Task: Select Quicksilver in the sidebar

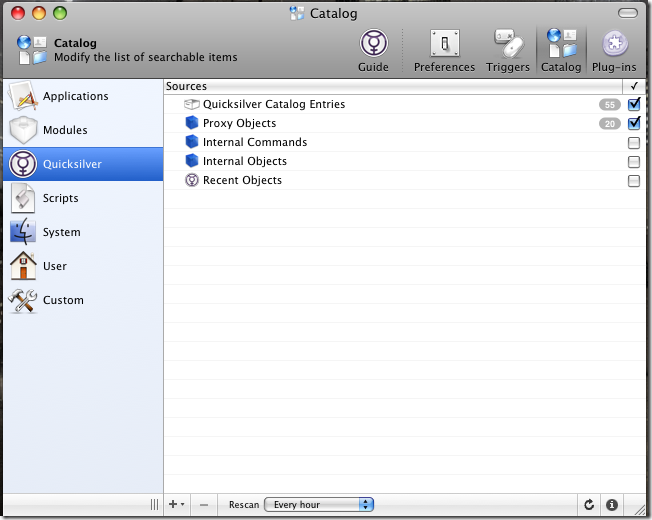Action: [83, 164]
